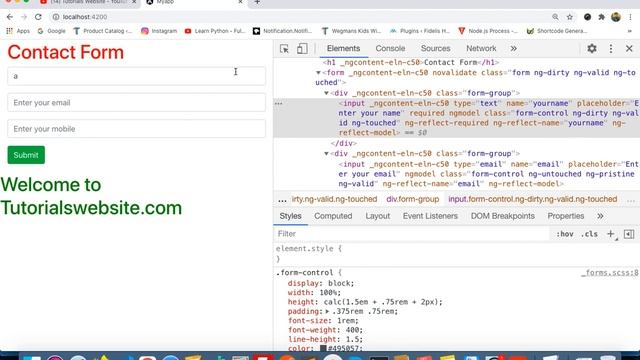Open the Event Listeners pane tab
The height and width of the screenshot is (360, 640).
[430, 216]
